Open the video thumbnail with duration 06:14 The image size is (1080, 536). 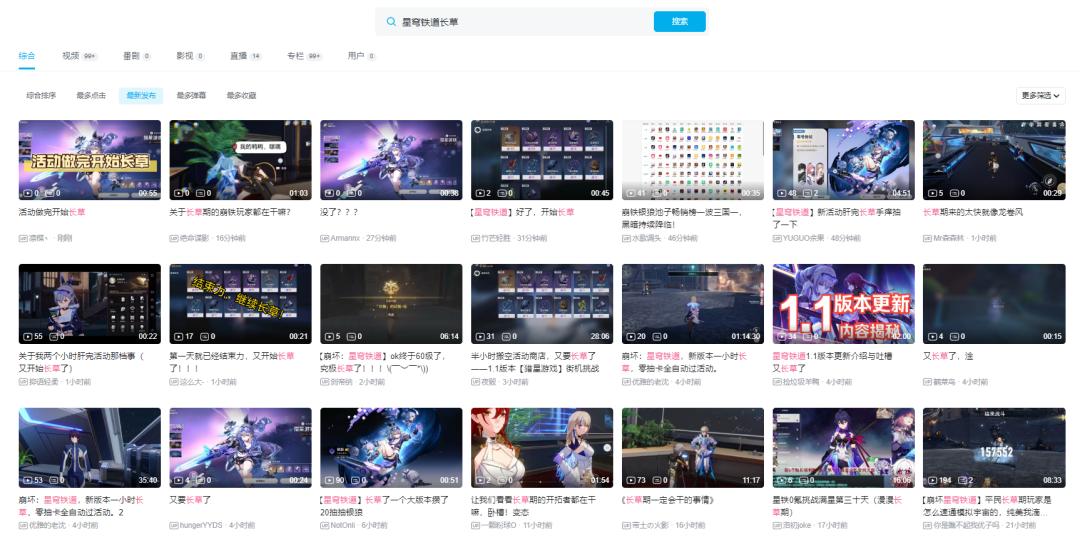(x=391, y=304)
